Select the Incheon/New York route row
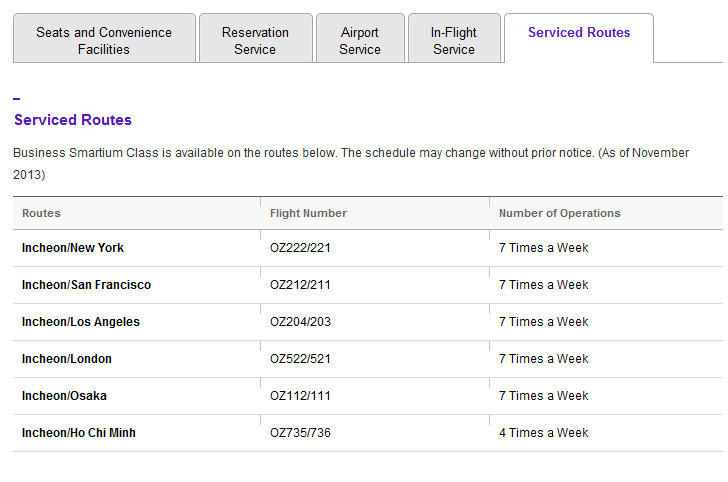Screen dimensions: 728x482 368,248
